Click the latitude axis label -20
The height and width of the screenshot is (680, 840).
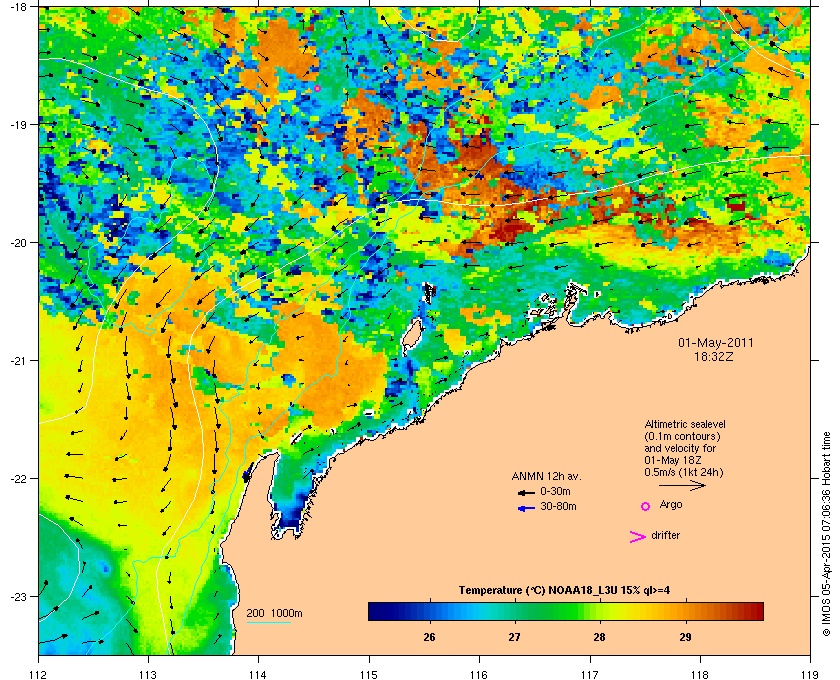(x=18, y=242)
